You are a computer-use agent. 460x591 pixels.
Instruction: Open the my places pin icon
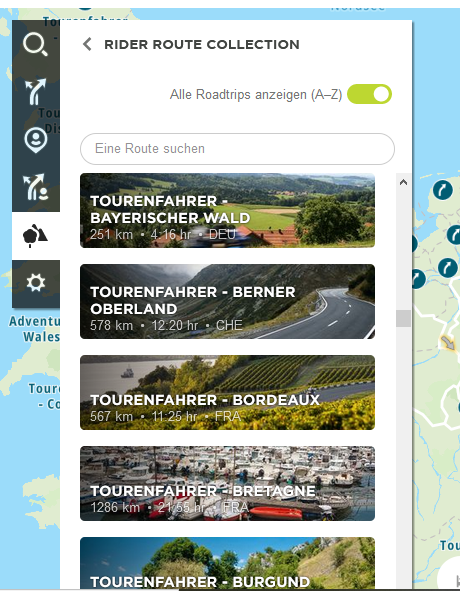pyautogui.click(x=35, y=140)
